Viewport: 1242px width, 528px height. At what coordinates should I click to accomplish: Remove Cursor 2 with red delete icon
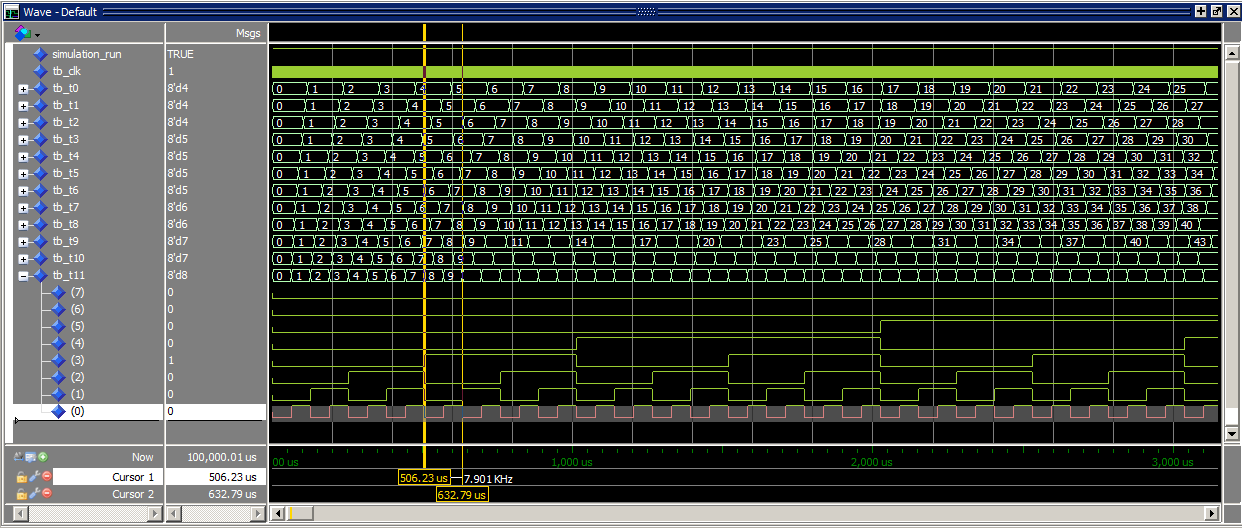coord(46,494)
